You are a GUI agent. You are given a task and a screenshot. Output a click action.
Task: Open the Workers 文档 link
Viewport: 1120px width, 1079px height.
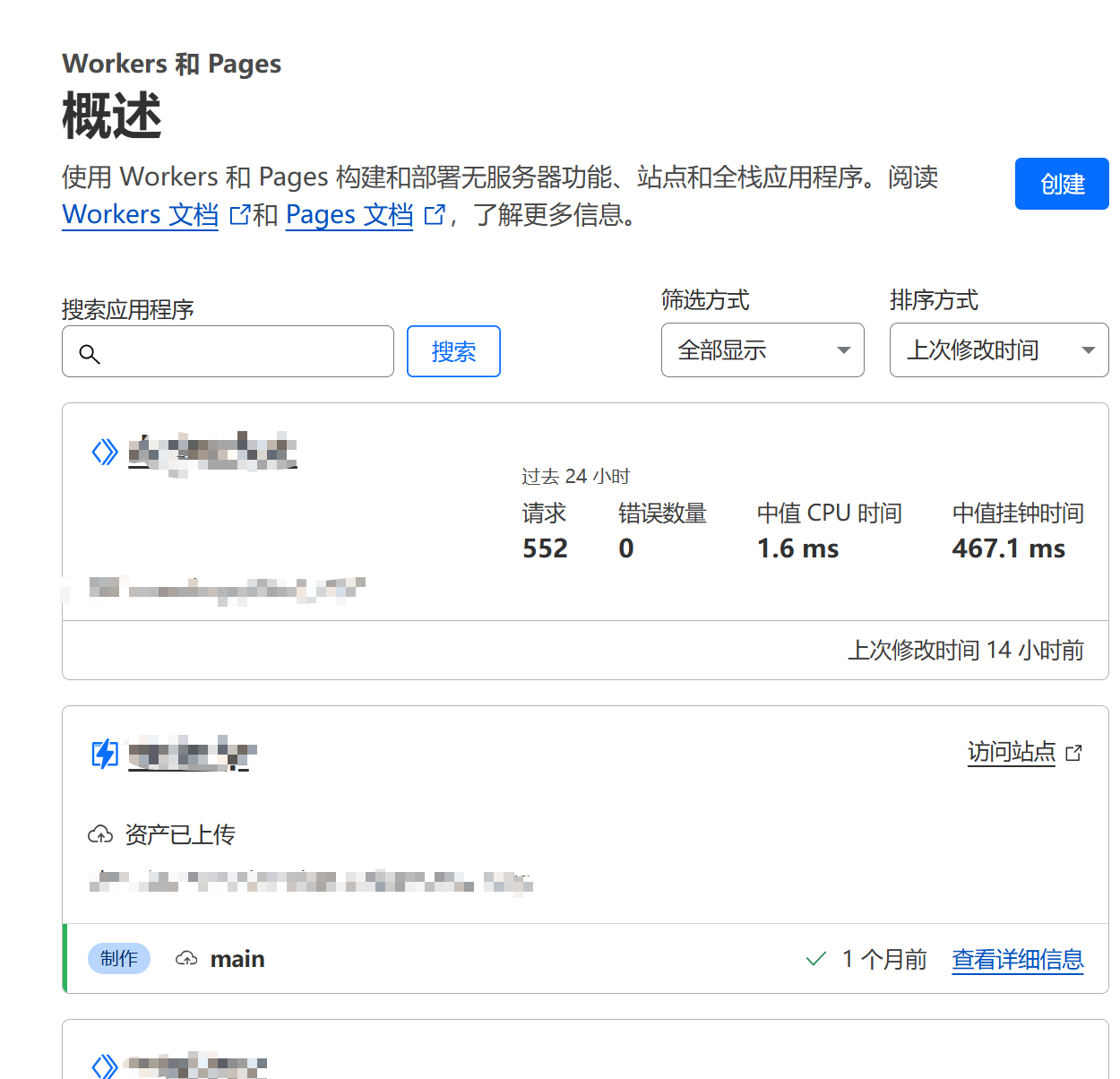[140, 214]
